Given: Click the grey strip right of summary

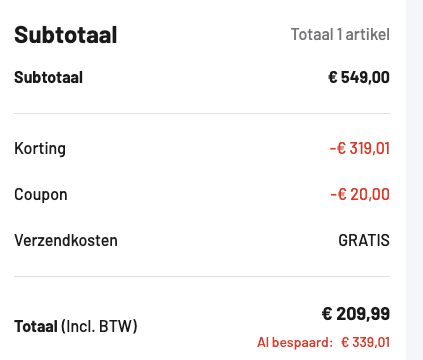Looking at the screenshot, I should [x=414, y=180].
